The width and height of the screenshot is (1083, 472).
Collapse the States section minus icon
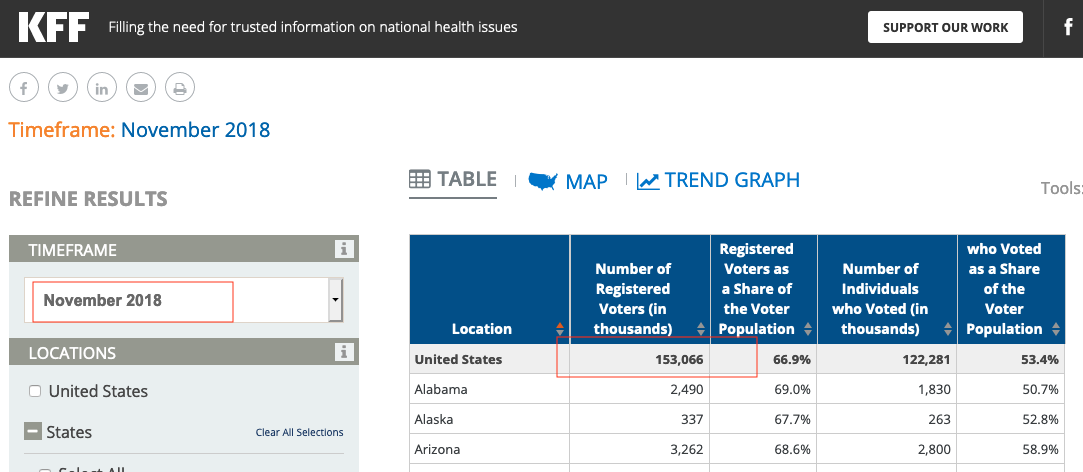pos(32,432)
